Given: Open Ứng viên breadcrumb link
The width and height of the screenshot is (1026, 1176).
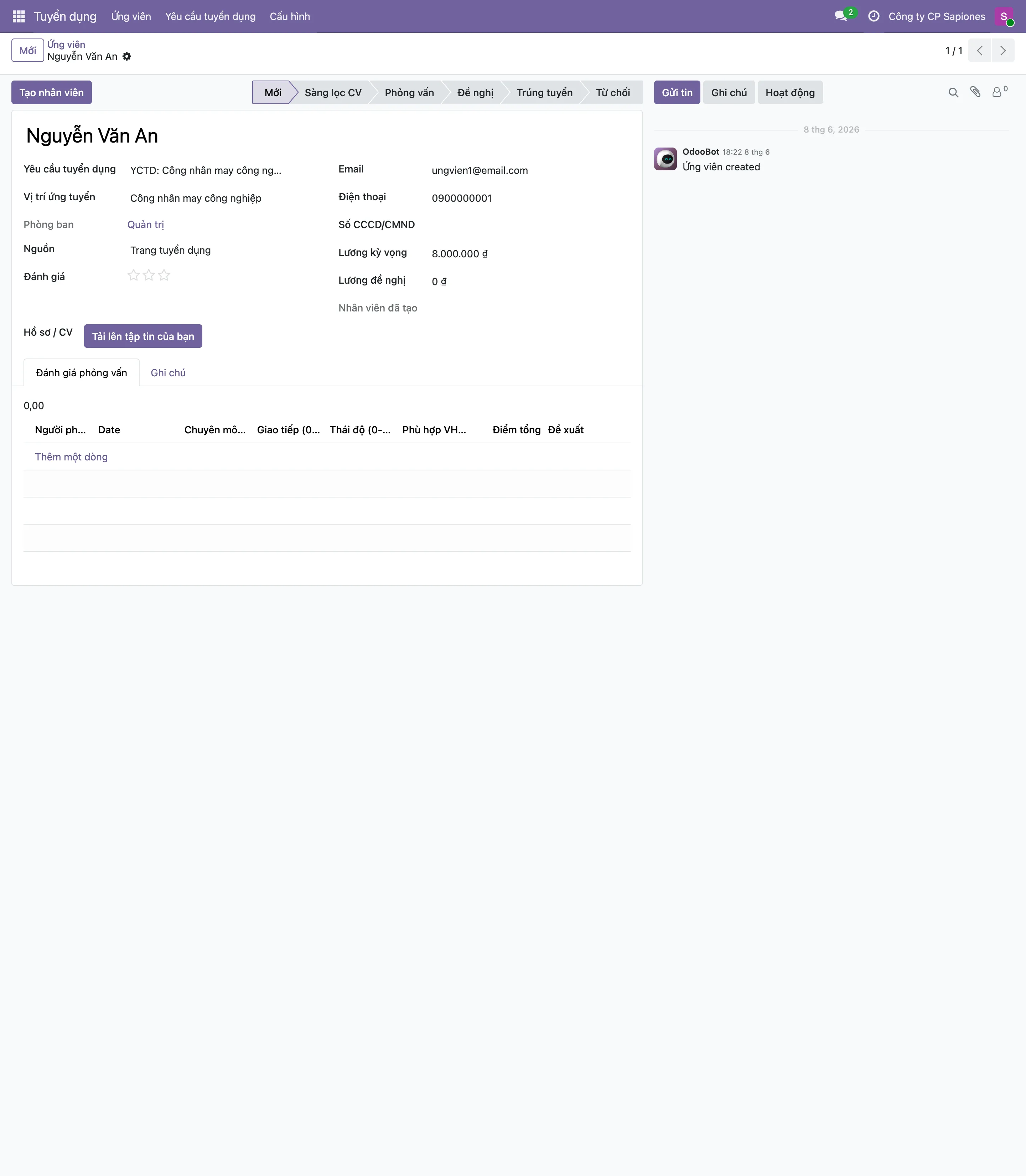Looking at the screenshot, I should [66, 45].
